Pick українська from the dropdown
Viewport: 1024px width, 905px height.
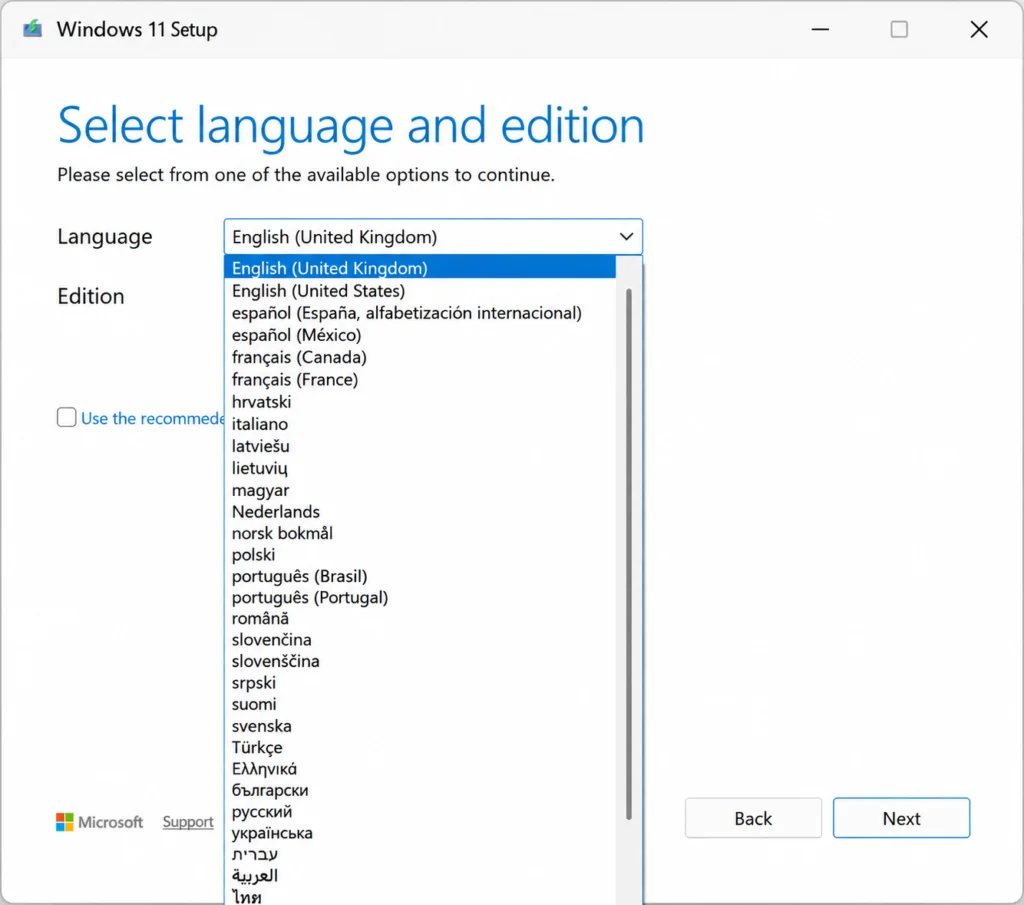coord(420,833)
